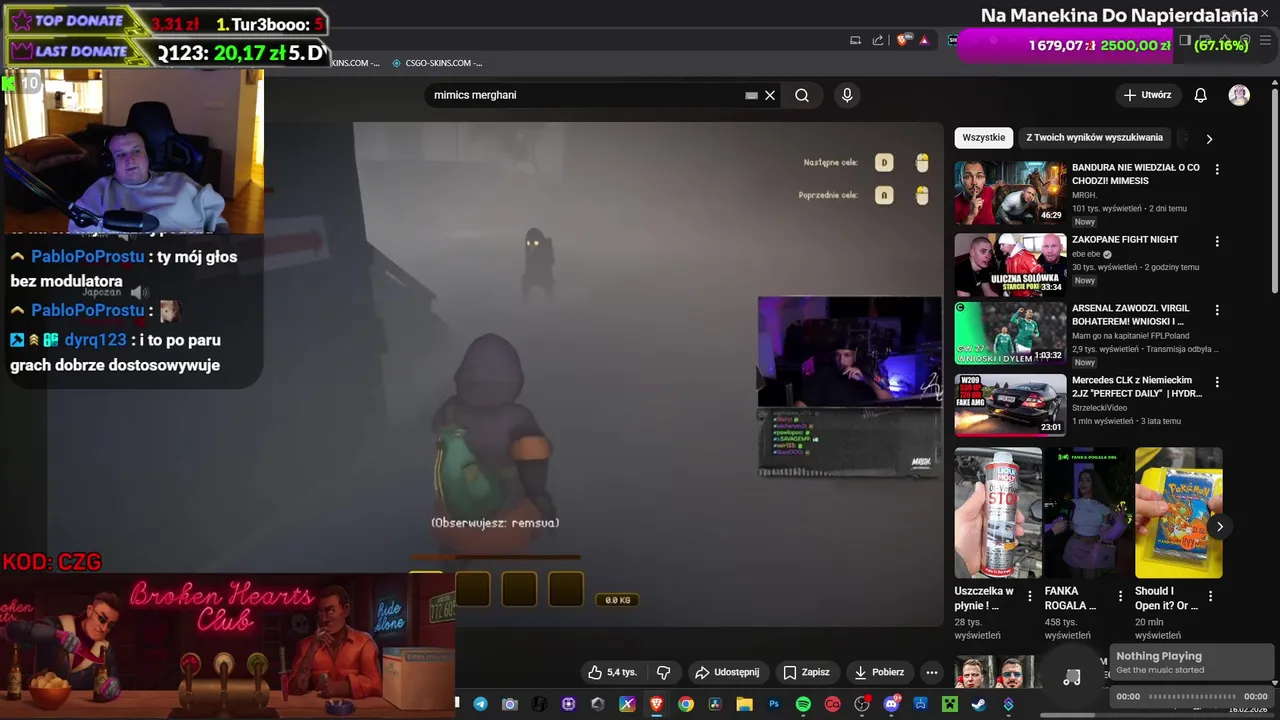Open menu for 'ARSENAL ZAWODZI' video
Image resolution: width=1280 pixels, height=720 pixels.
[x=1217, y=311]
